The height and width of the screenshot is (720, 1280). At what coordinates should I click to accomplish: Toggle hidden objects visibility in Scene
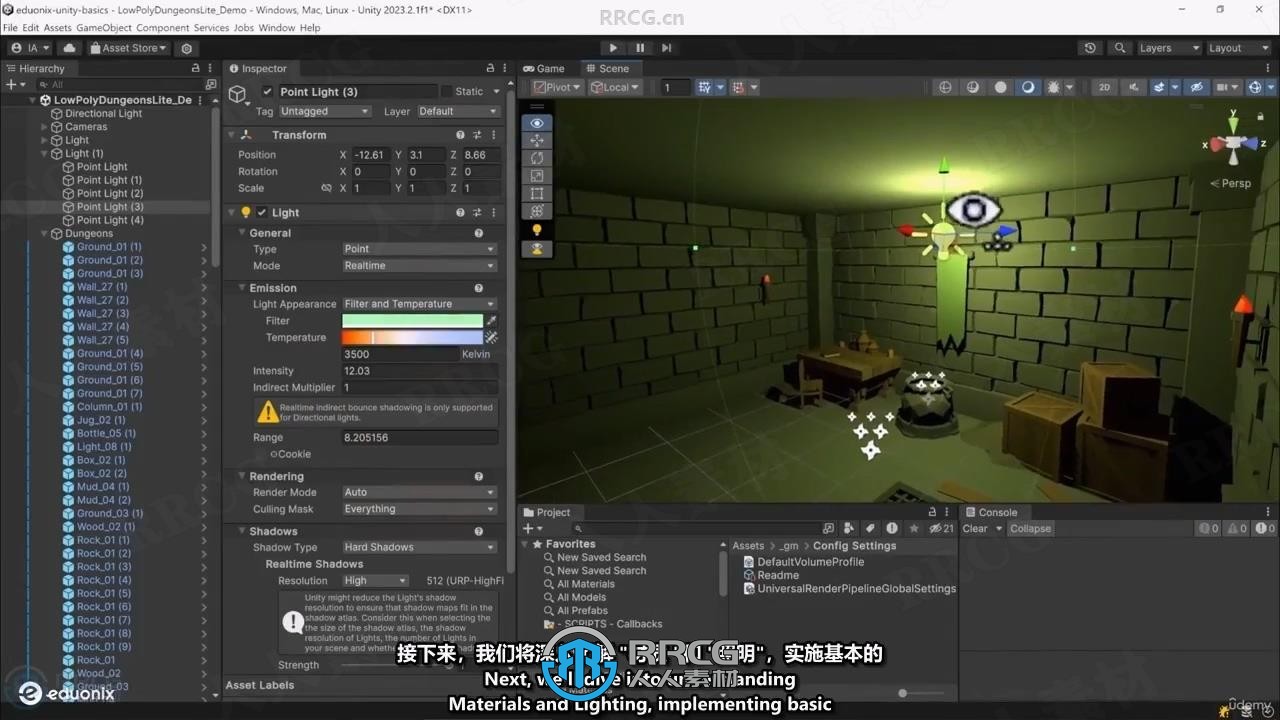point(1197,87)
